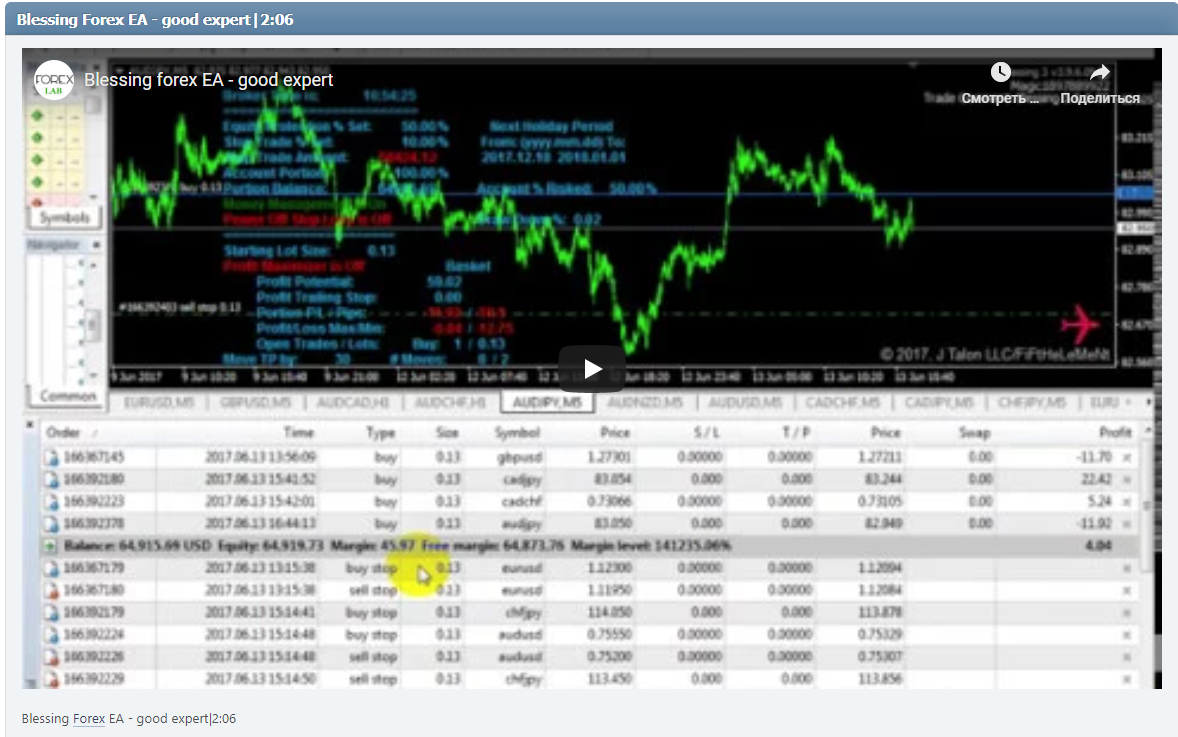Click the share arrow icon

coord(1099,72)
